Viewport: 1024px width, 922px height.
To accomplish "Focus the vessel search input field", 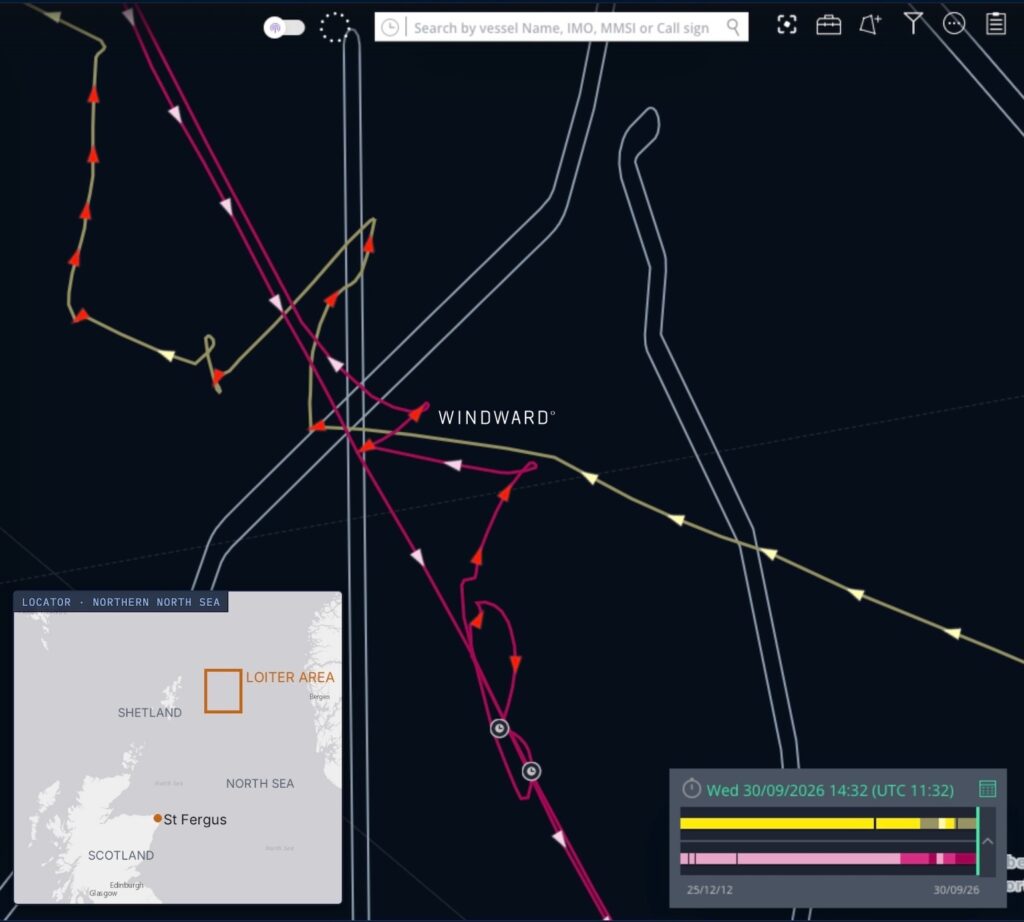I will [562, 27].
